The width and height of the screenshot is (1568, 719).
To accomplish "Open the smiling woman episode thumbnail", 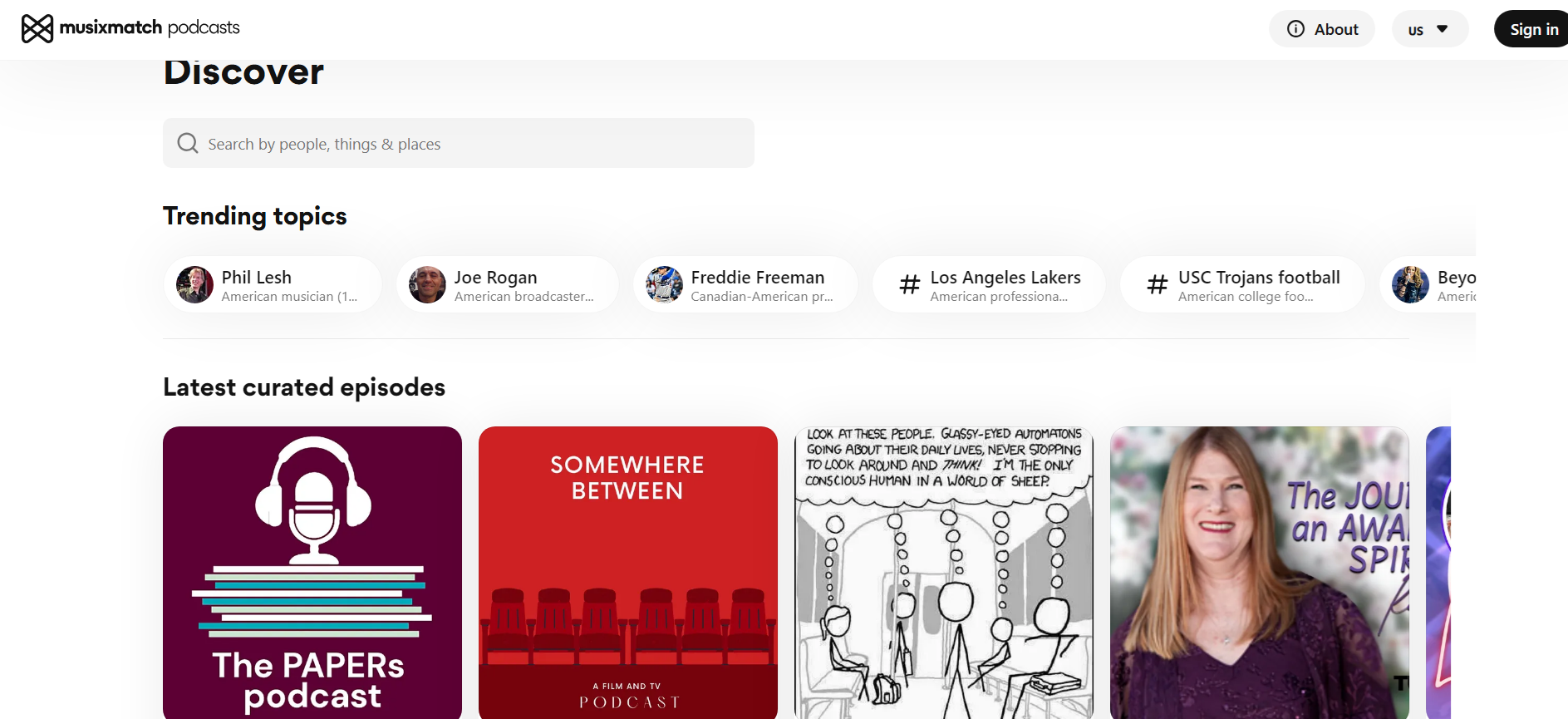I will coord(1260,572).
